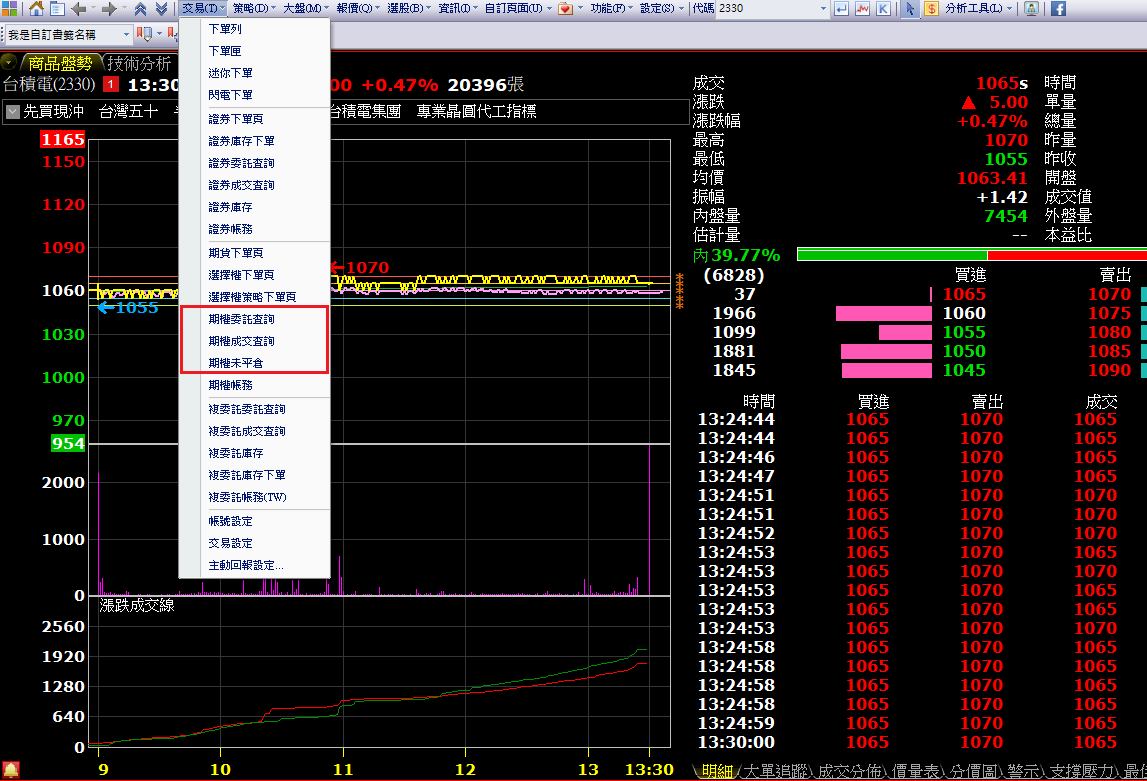Expand the round dropdown beside 商品盤勢 tab

10,63
